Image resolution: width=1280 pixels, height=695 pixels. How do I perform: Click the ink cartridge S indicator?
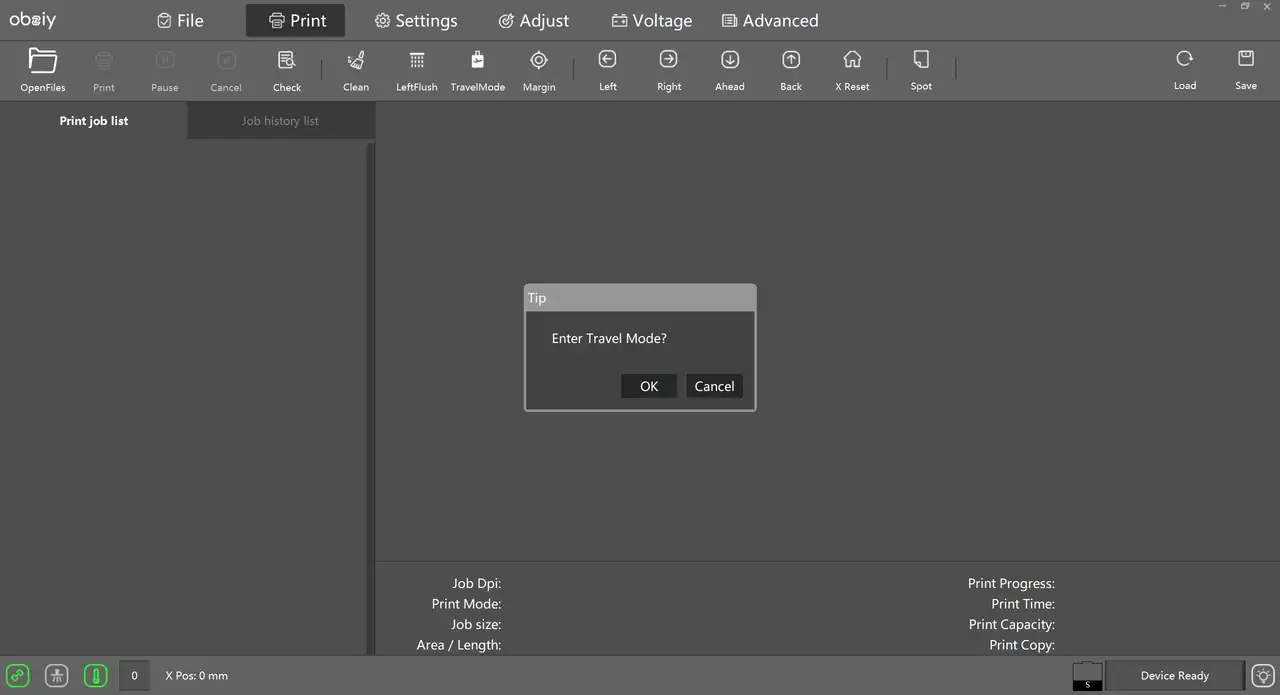(1087, 676)
